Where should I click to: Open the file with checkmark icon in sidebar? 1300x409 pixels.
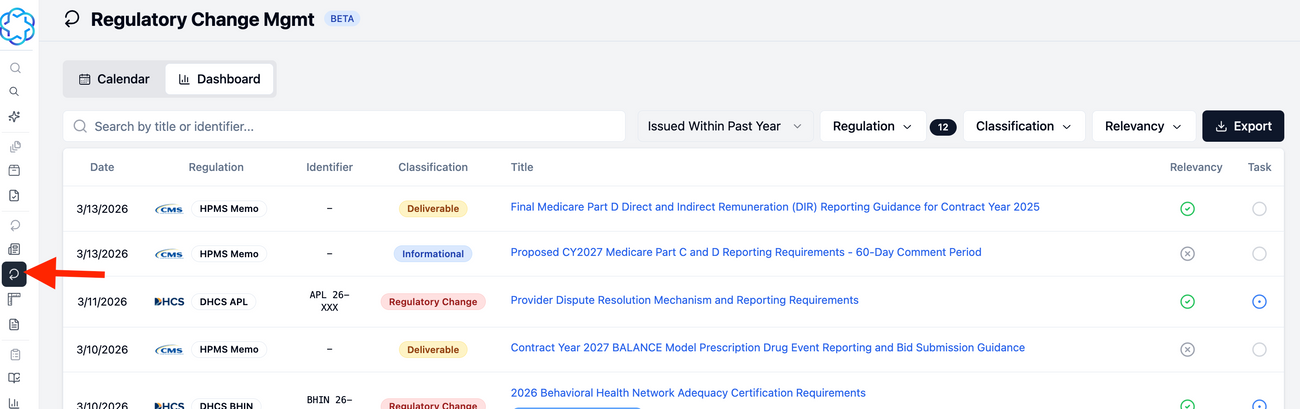tap(15, 196)
